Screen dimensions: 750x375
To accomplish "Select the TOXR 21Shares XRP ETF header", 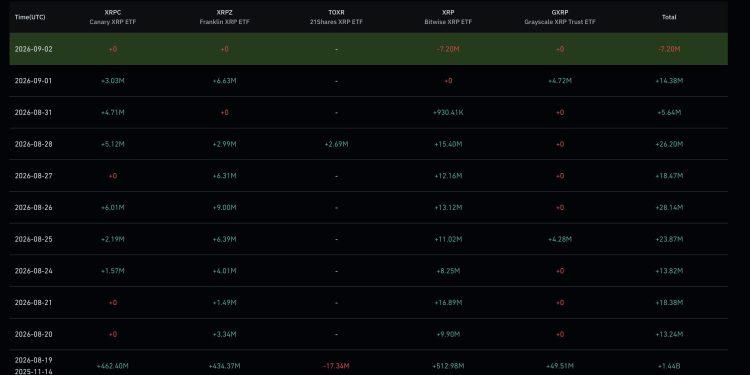I will pyautogui.click(x=336, y=17).
